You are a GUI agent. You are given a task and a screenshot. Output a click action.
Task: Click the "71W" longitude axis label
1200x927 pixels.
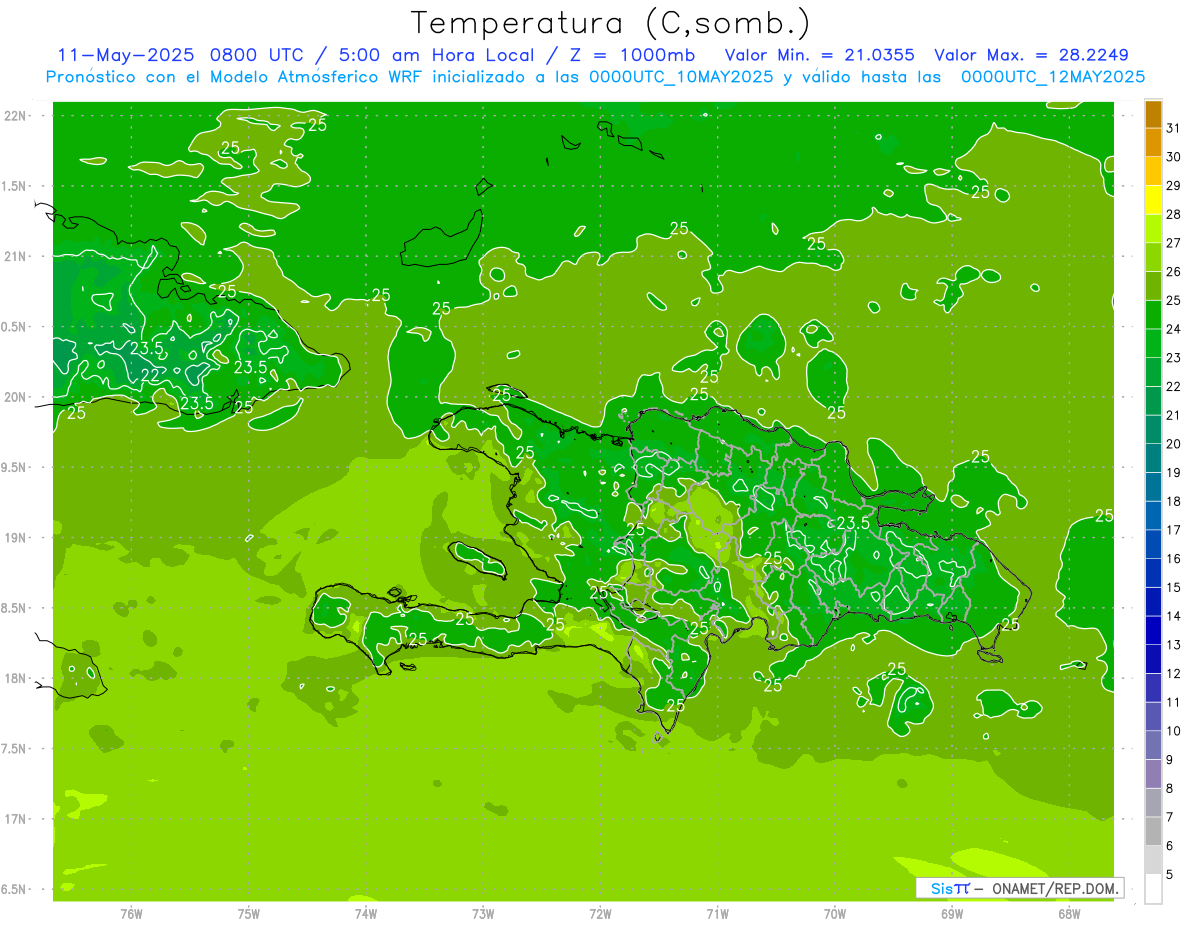pos(717,913)
